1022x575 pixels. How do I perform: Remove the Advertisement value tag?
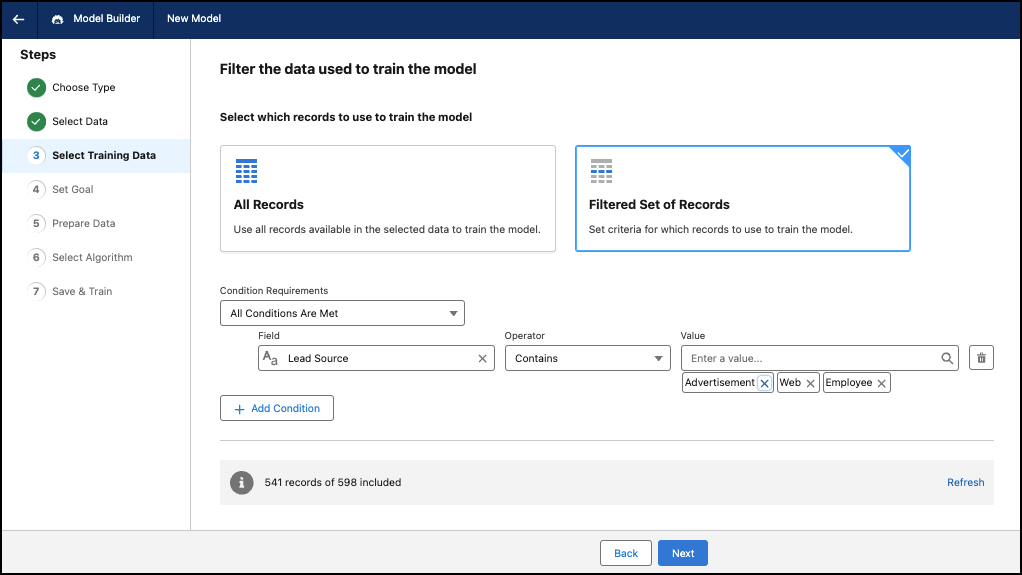765,383
